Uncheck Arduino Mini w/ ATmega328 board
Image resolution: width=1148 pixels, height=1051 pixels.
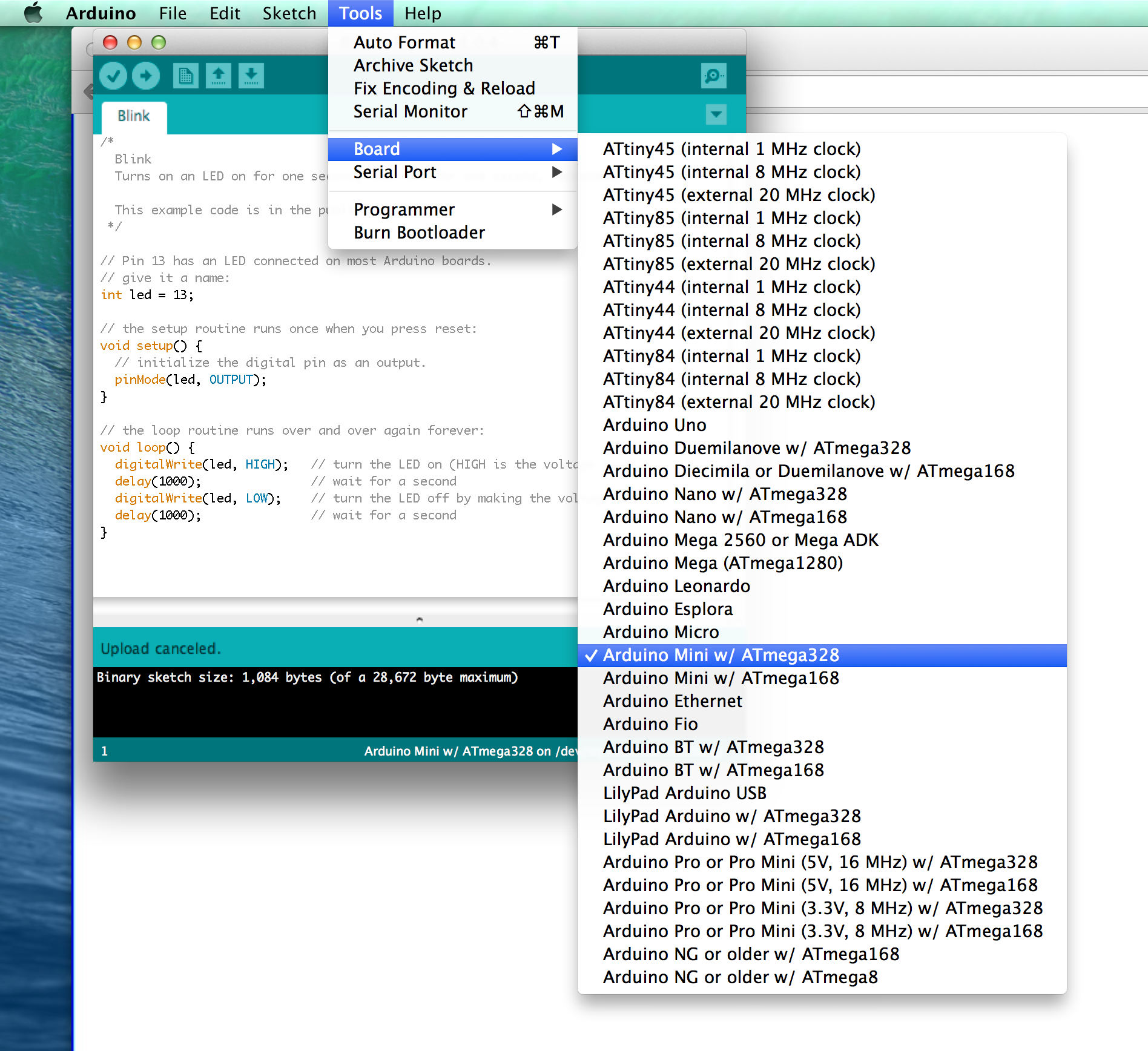pos(722,655)
